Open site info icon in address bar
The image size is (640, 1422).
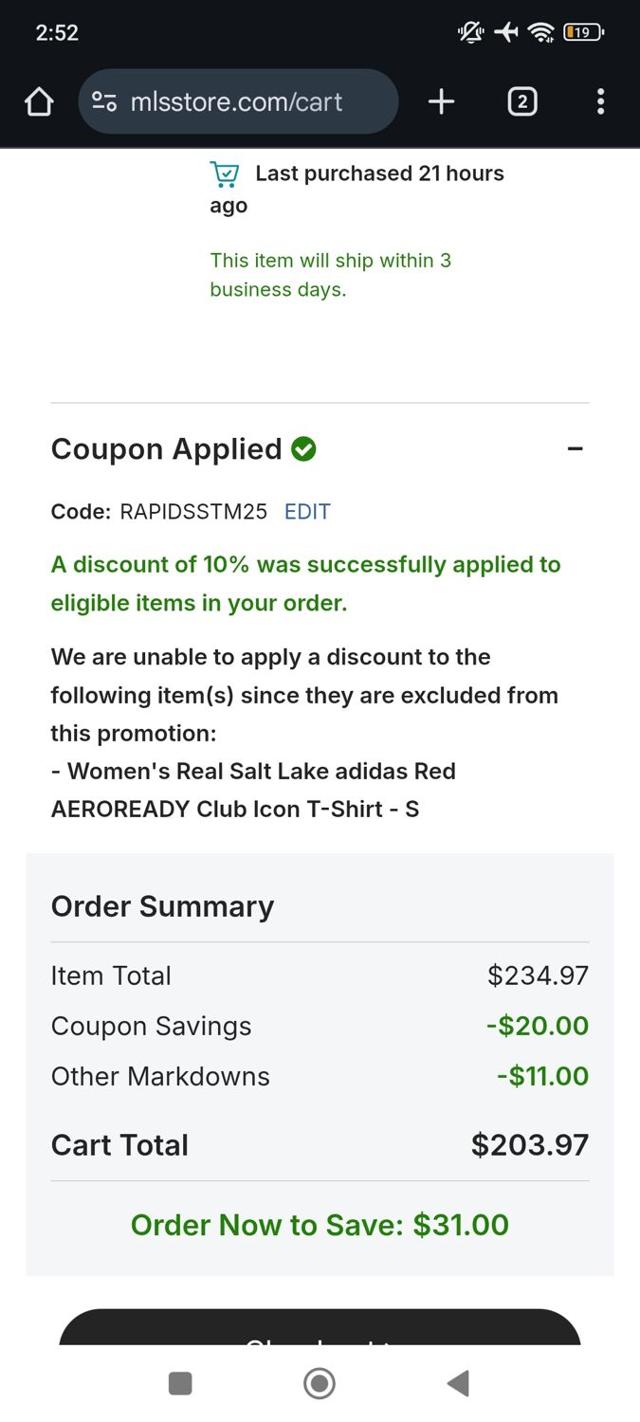104,101
